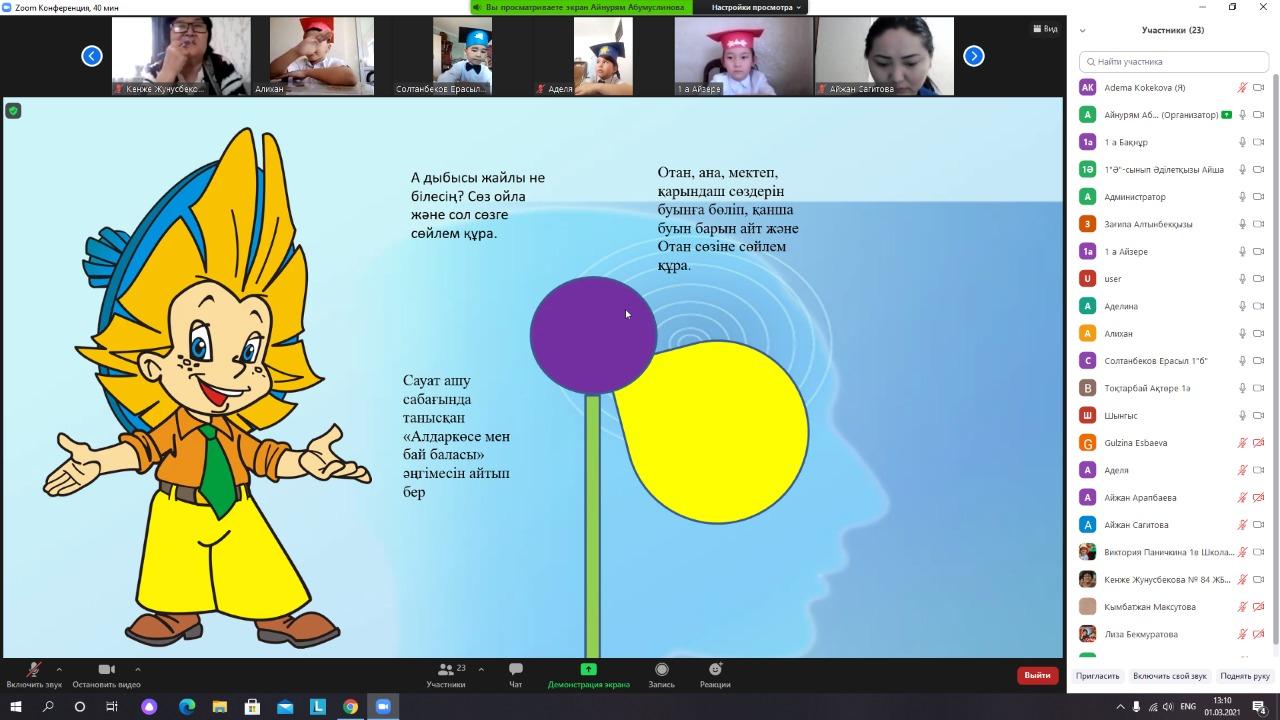Open the Reactions icon
The image size is (1280, 720).
pyautogui.click(x=715, y=670)
